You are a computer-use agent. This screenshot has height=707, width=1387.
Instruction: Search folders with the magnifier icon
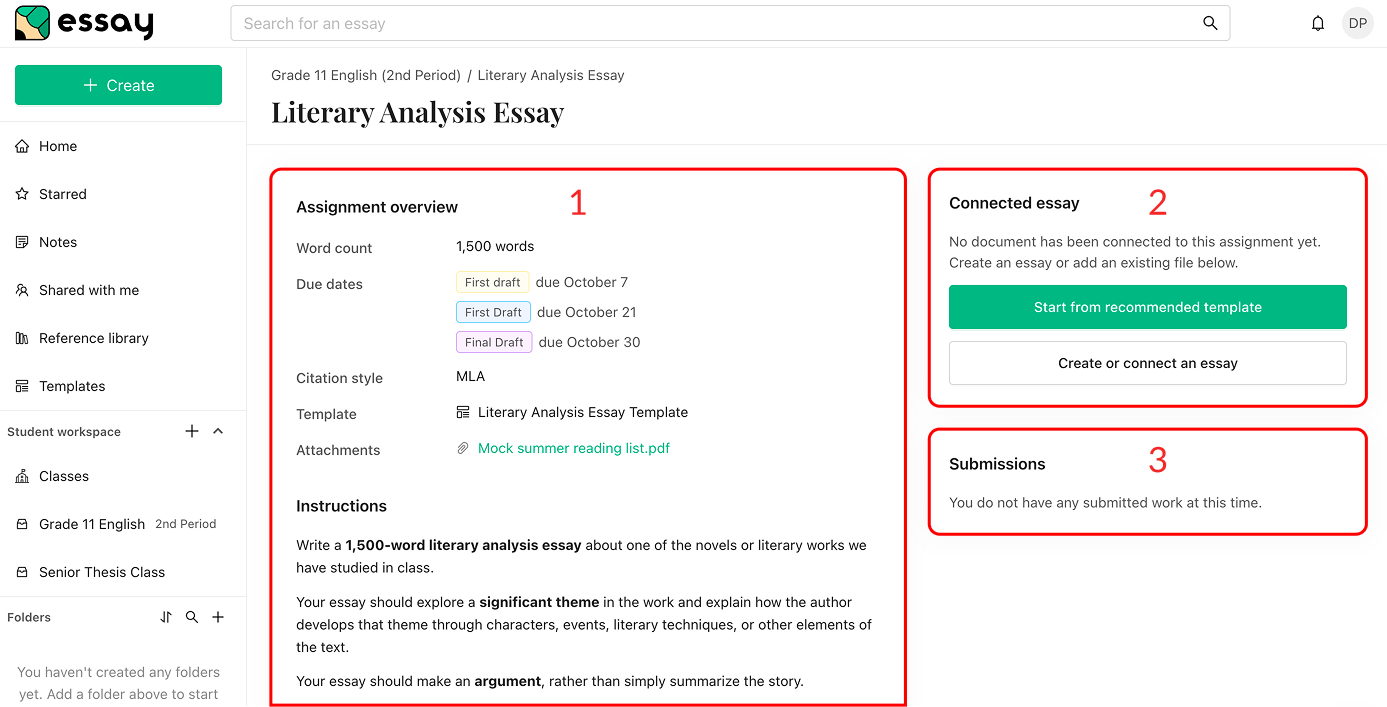click(192, 617)
